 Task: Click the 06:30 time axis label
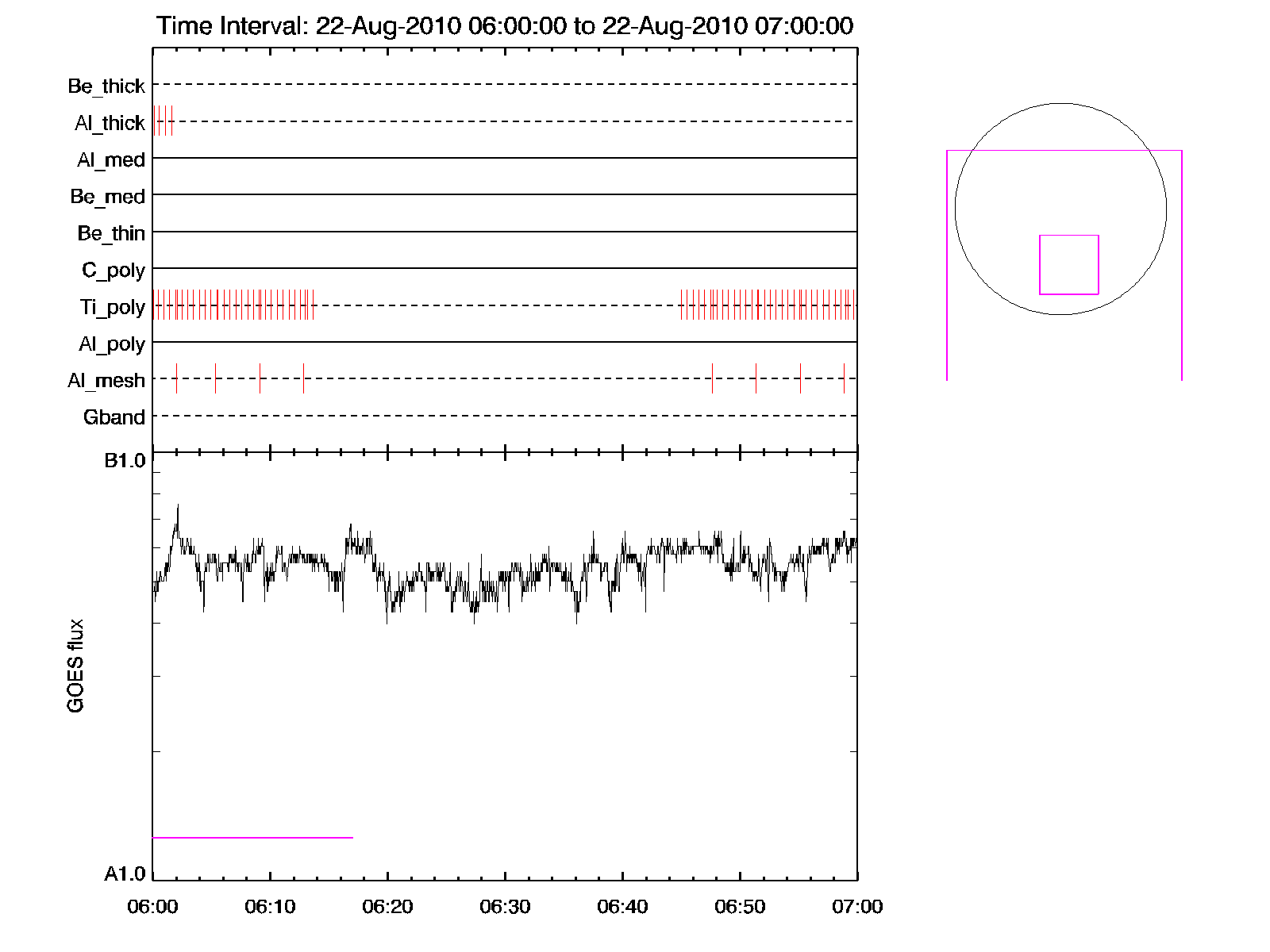[x=505, y=907]
